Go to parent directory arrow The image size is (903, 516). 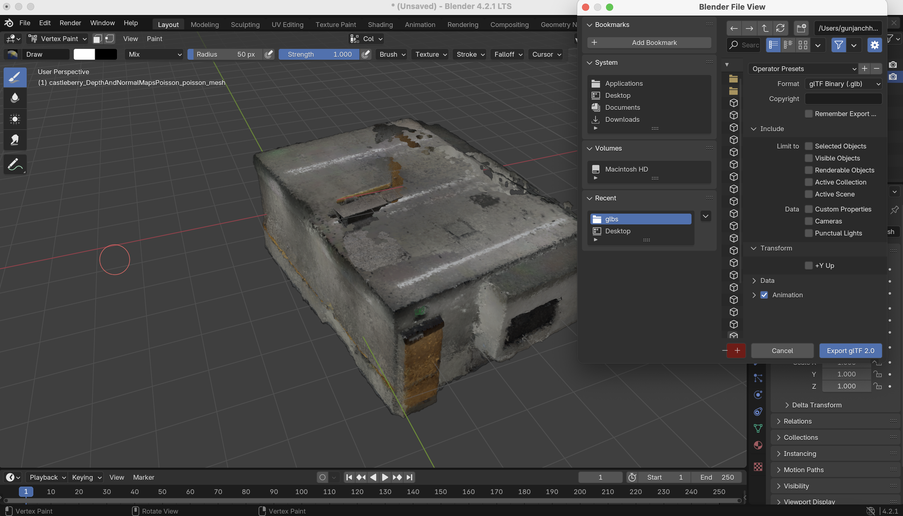(765, 28)
